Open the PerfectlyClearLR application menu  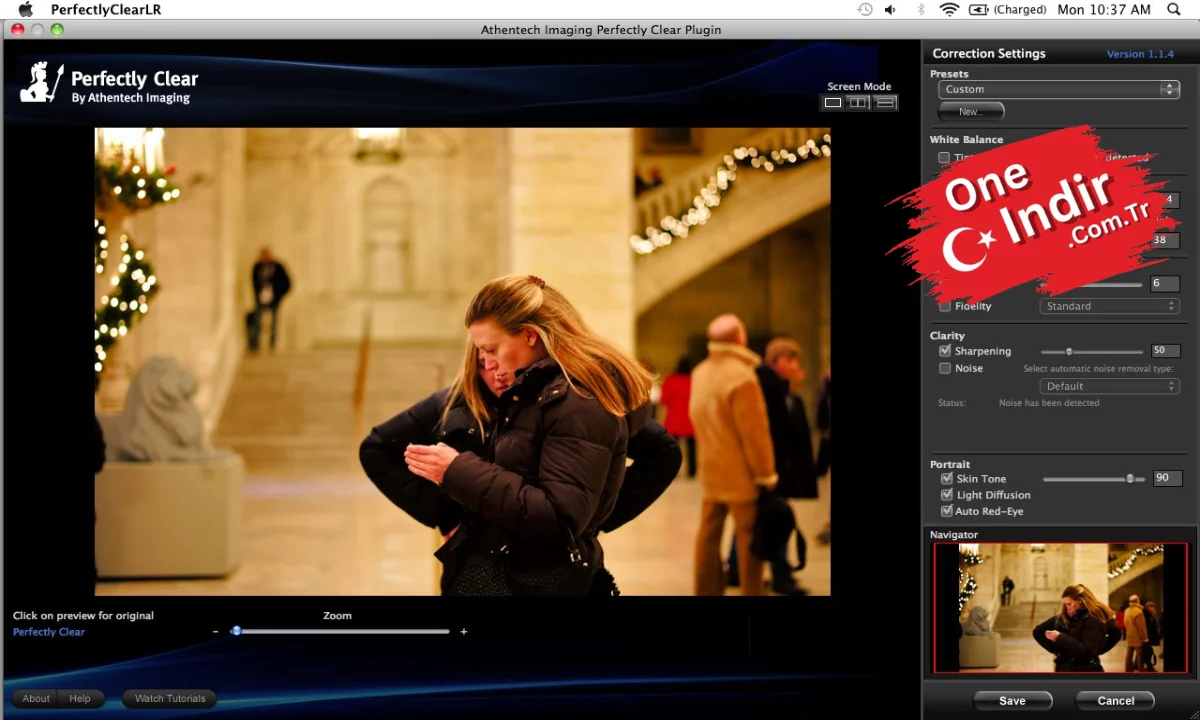pos(105,10)
